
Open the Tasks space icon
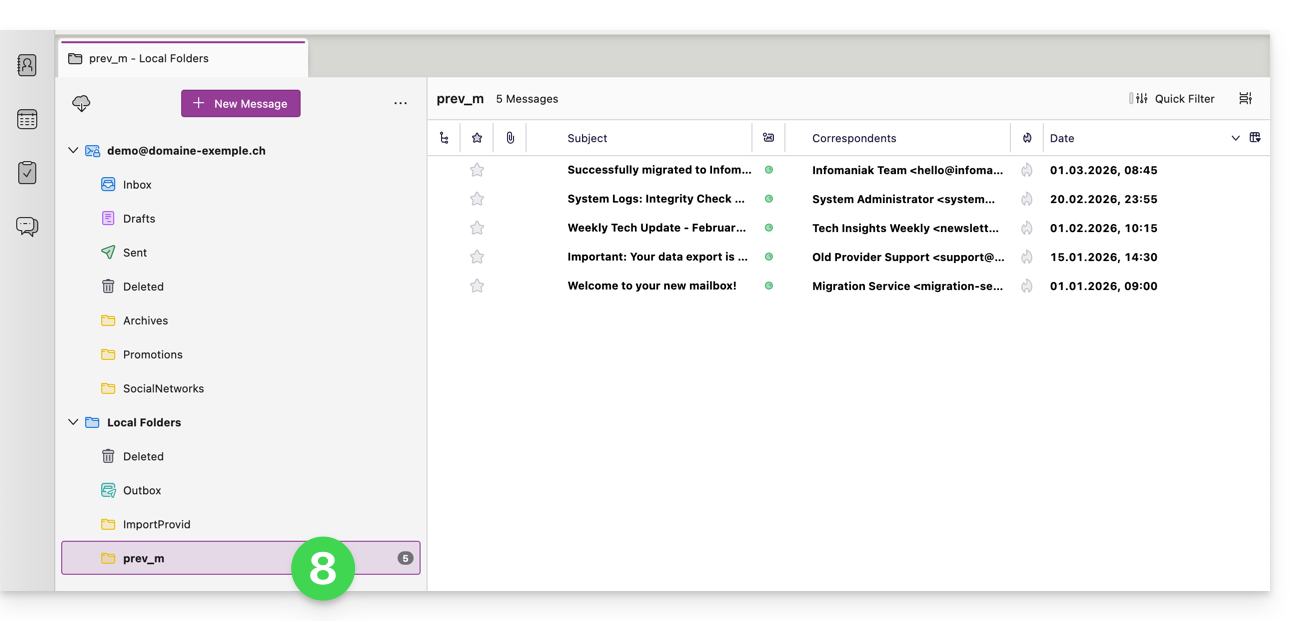coord(27,173)
